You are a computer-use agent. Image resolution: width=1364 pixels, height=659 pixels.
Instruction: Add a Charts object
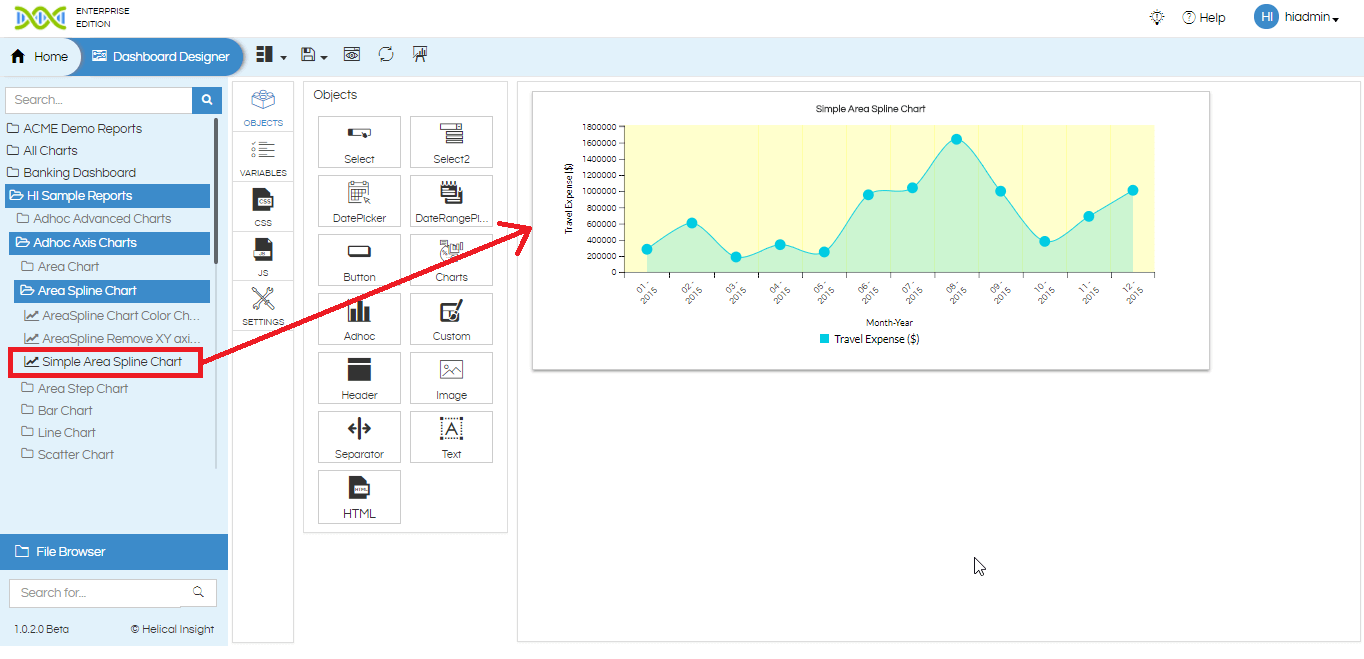coord(451,260)
